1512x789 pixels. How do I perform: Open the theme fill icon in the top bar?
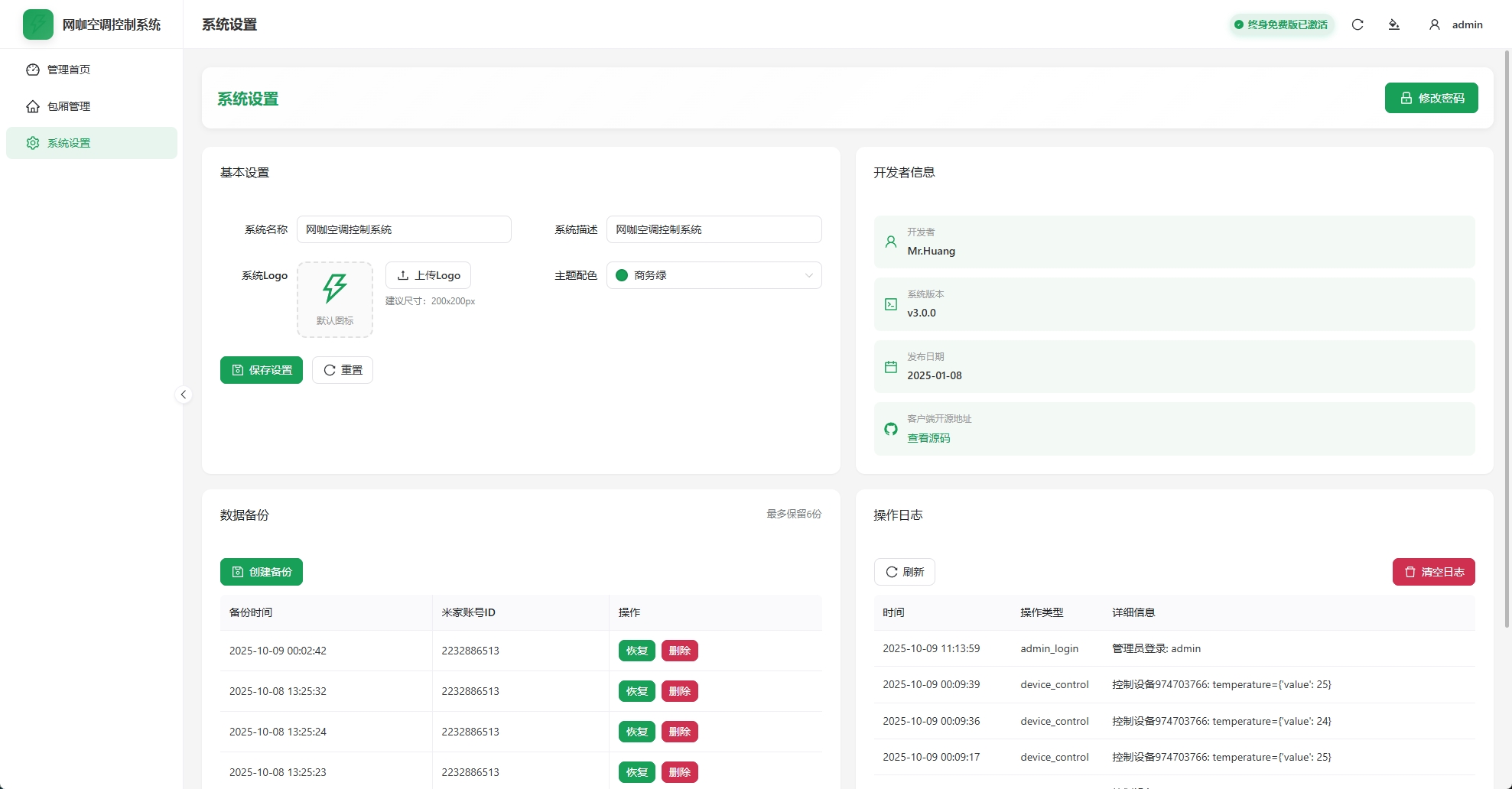pyautogui.click(x=1394, y=24)
